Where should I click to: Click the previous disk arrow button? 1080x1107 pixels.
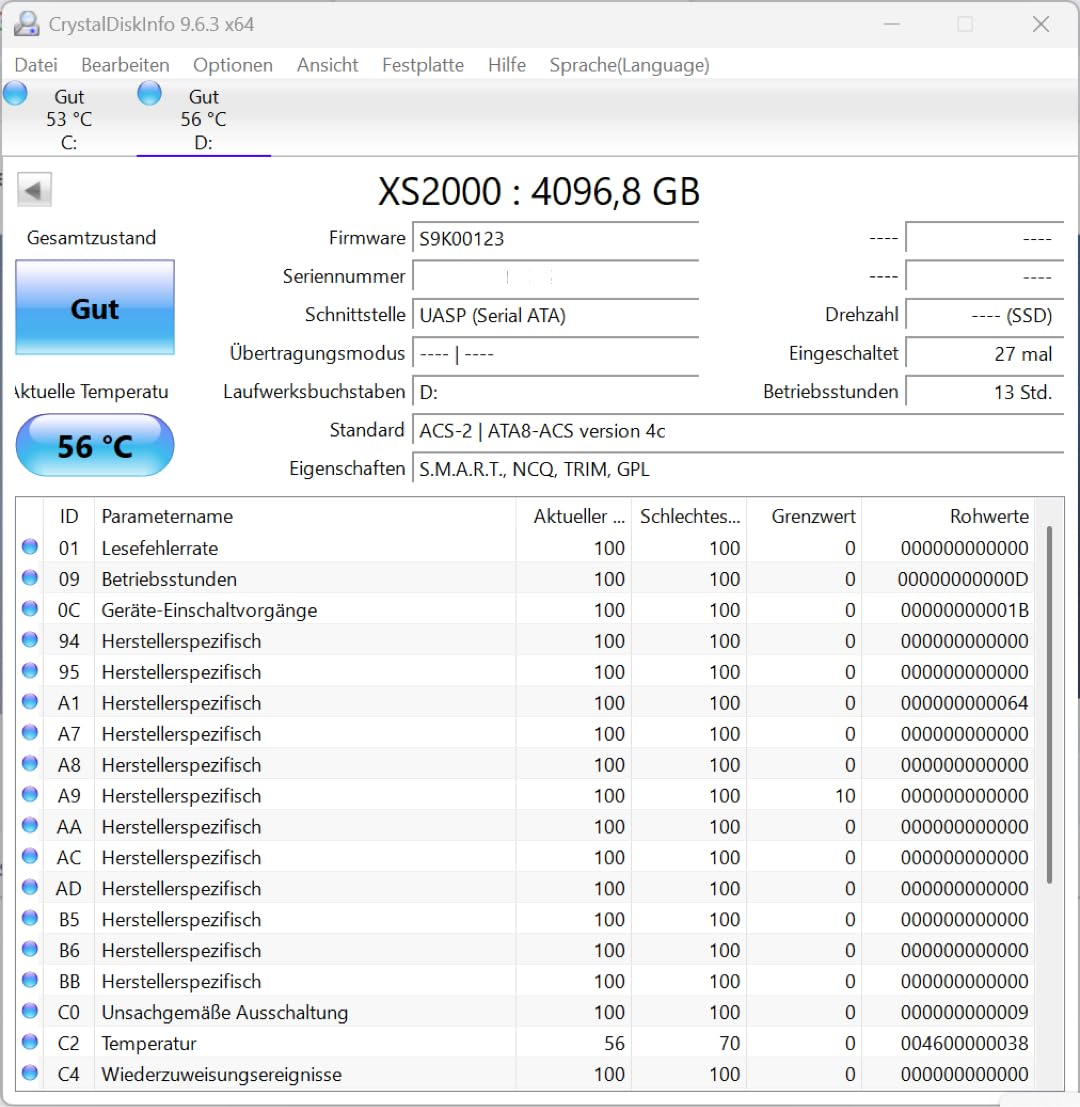point(34,190)
